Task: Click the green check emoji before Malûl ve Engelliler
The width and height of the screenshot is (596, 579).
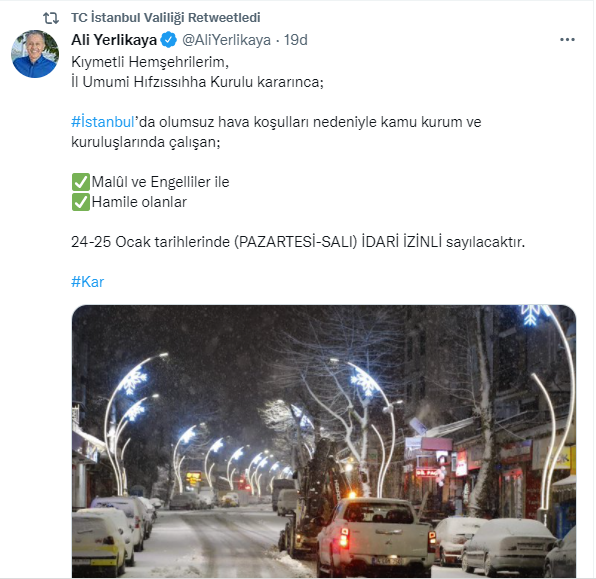Action: point(81,182)
